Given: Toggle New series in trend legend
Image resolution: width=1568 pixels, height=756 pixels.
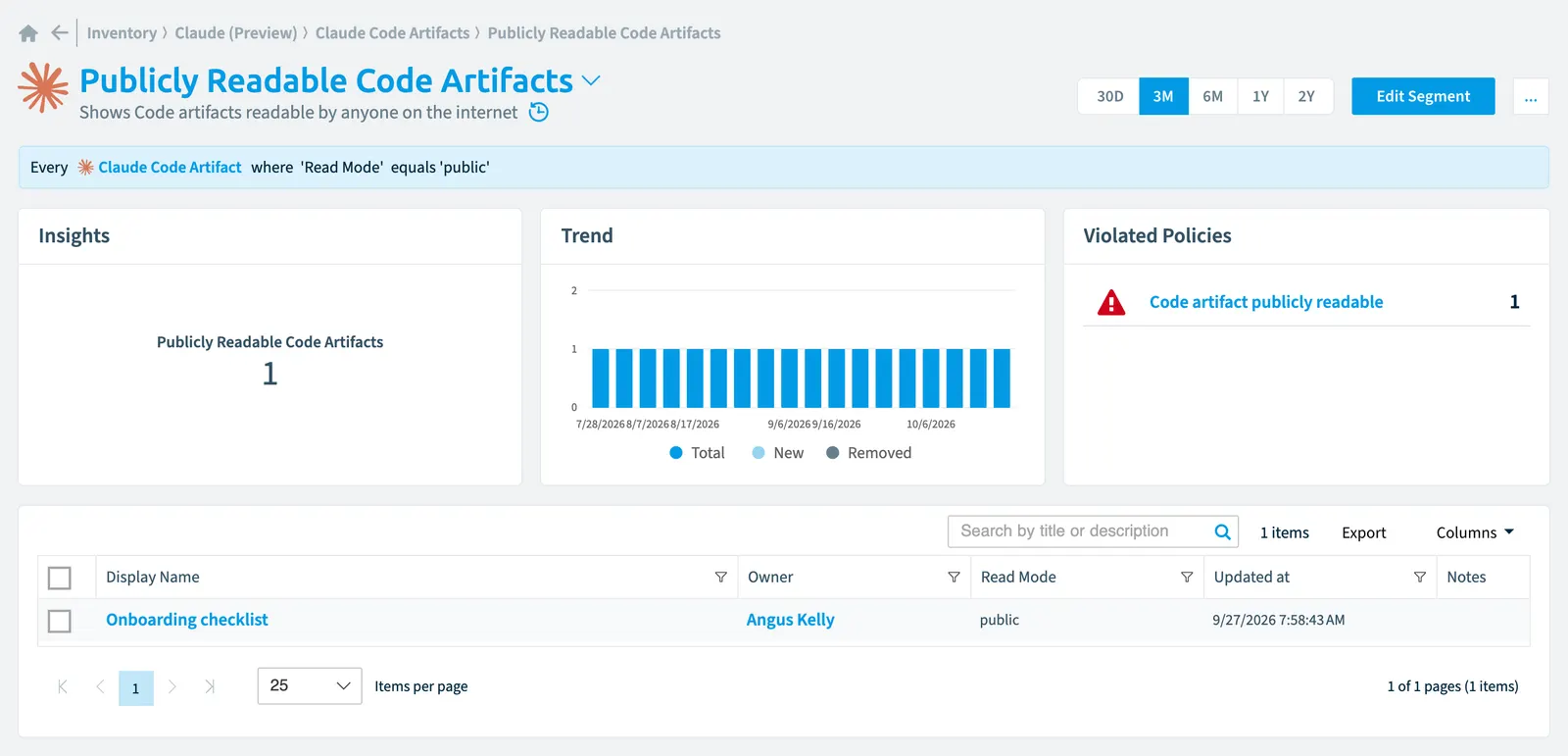Looking at the screenshot, I should (x=777, y=453).
